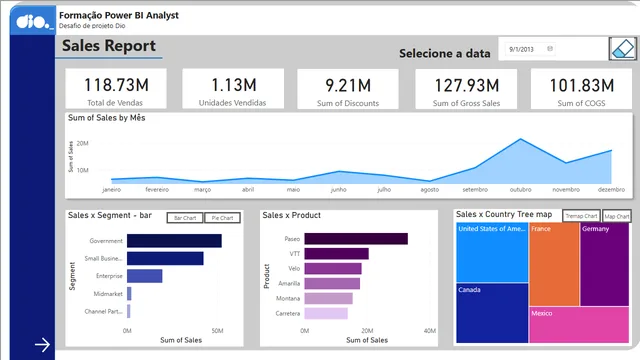Click the Total de Vendas 118.73M card

[x=116, y=89]
